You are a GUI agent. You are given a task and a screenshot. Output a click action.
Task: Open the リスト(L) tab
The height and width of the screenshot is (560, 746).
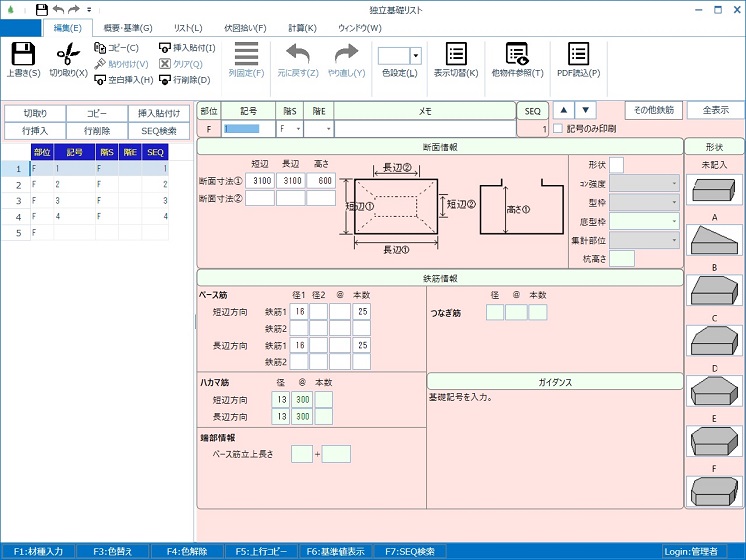188,28
